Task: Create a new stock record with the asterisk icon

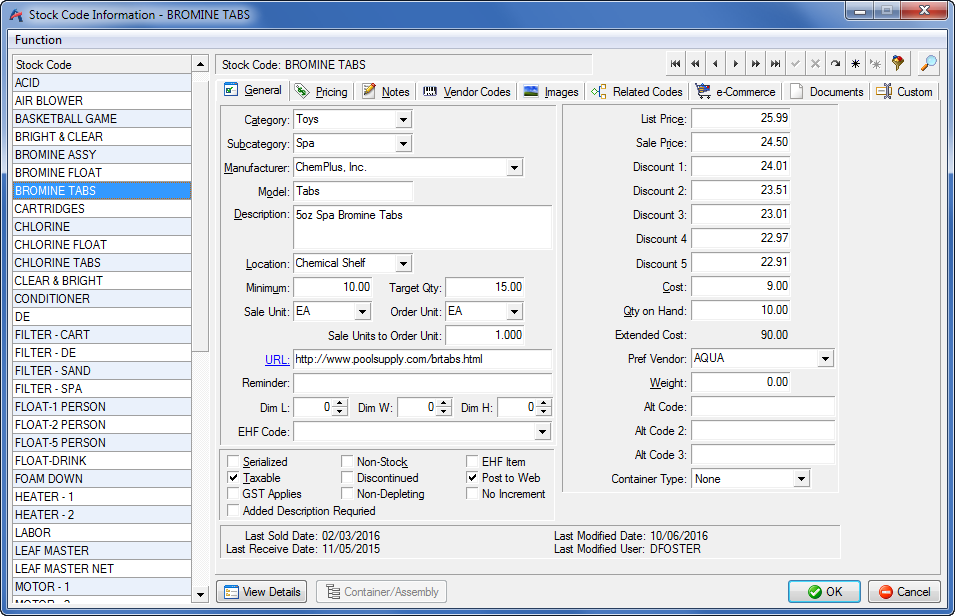Action: tap(855, 63)
